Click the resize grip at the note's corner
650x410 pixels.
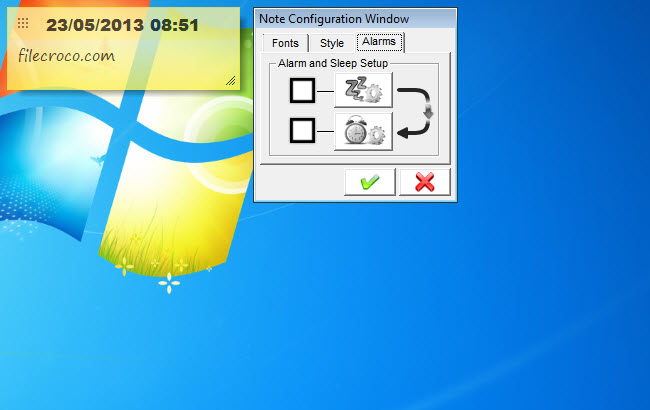[x=230, y=80]
